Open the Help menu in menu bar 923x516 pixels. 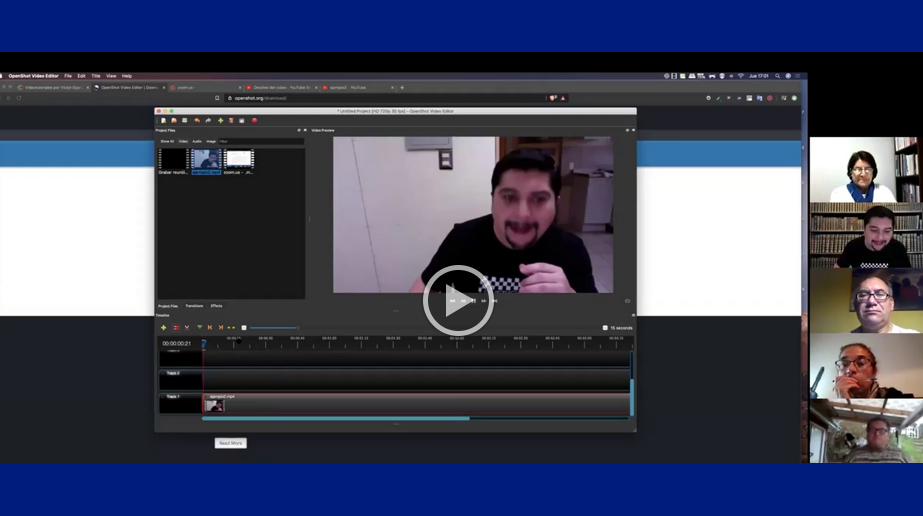pyautogui.click(x=127, y=76)
